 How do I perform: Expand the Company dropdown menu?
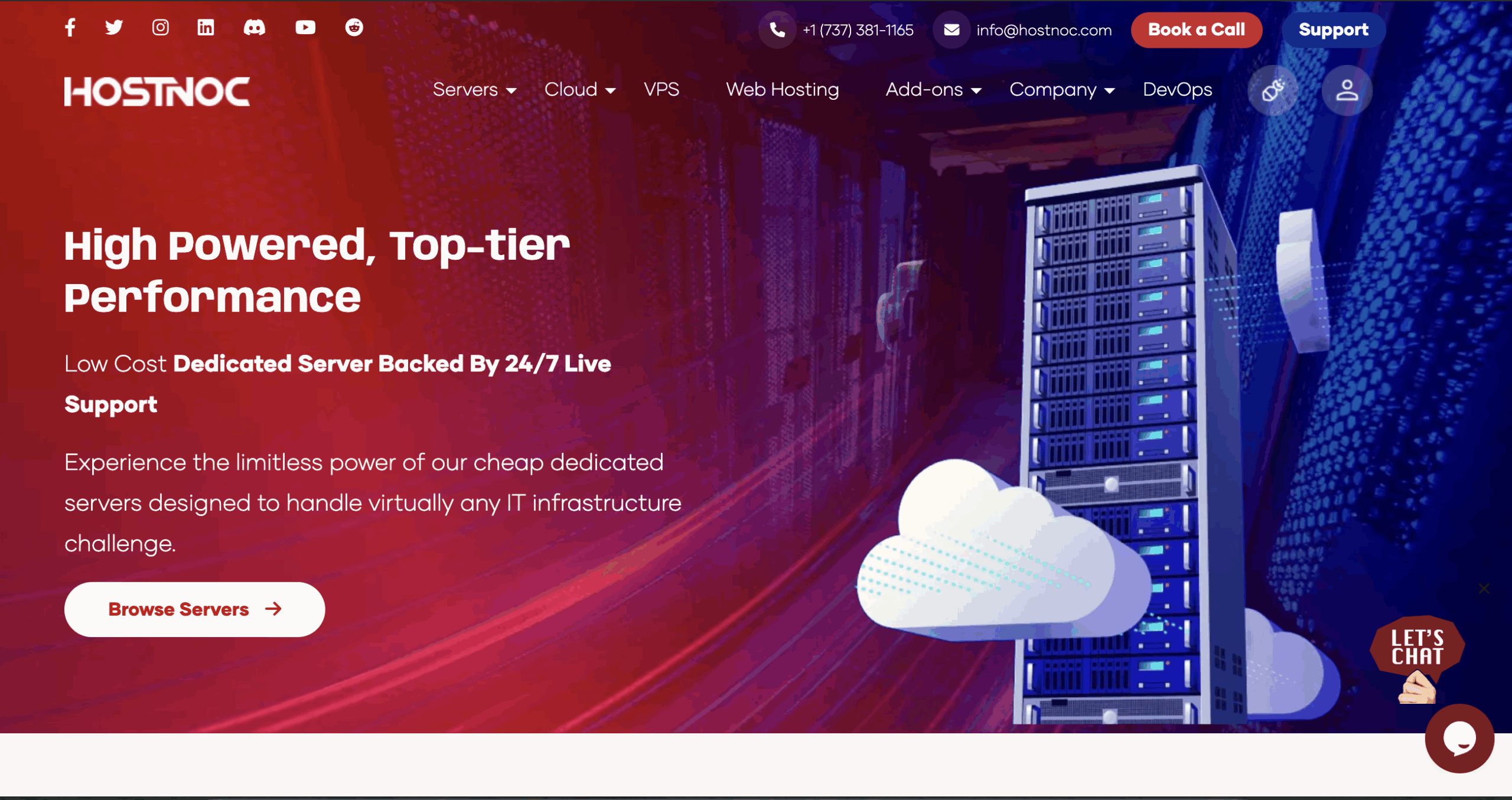pyautogui.click(x=1061, y=90)
